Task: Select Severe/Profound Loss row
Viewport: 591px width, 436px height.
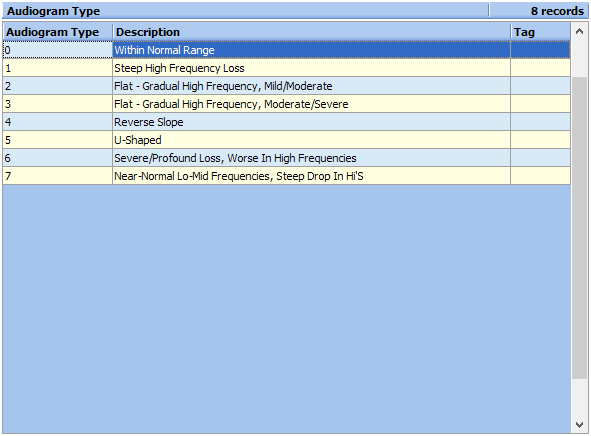Action: (x=286, y=158)
